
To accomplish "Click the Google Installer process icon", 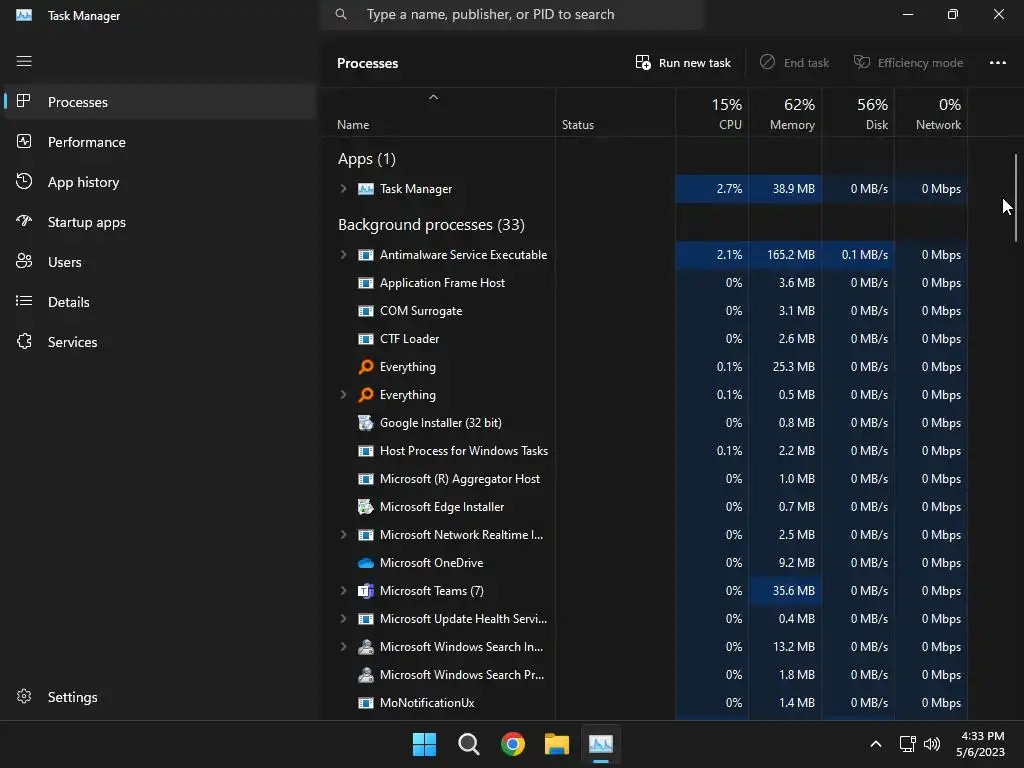I will point(366,423).
